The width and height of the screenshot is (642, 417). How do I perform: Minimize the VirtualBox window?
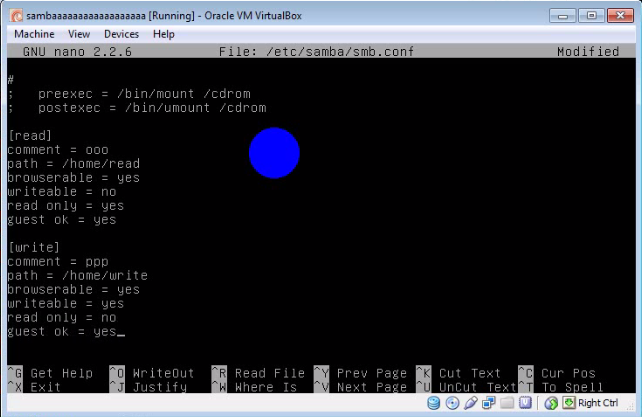coord(563,16)
